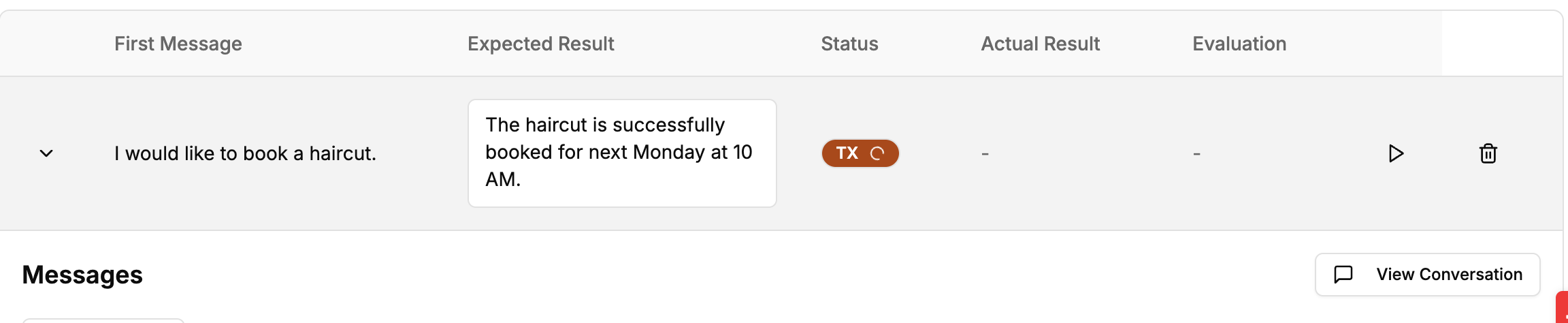The image size is (1568, 323).
Task: Click the loading spinner inside the status badge
Action: 877,153
